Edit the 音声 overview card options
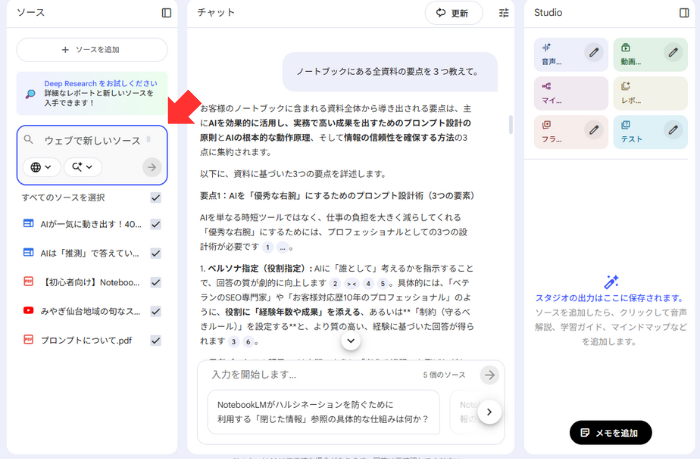The image size is (700, 459). (x=594, y=53)
